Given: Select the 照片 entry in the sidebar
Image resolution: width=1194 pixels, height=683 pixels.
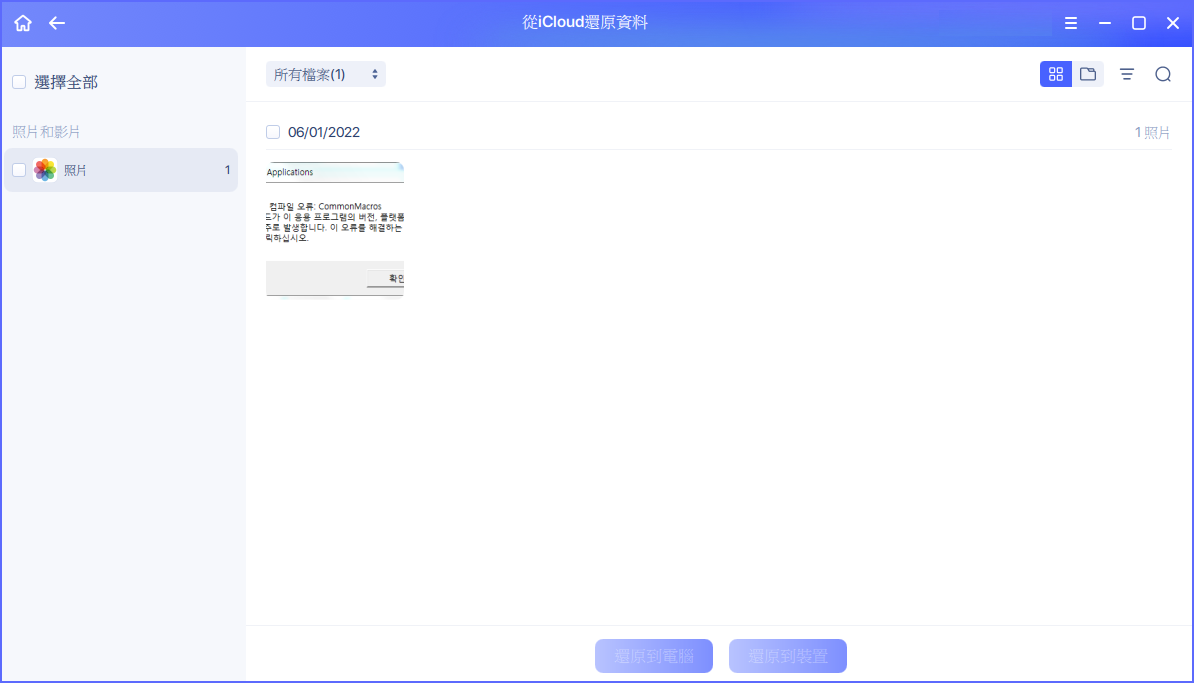Looking at the screenshot, I should pos(76,170).
